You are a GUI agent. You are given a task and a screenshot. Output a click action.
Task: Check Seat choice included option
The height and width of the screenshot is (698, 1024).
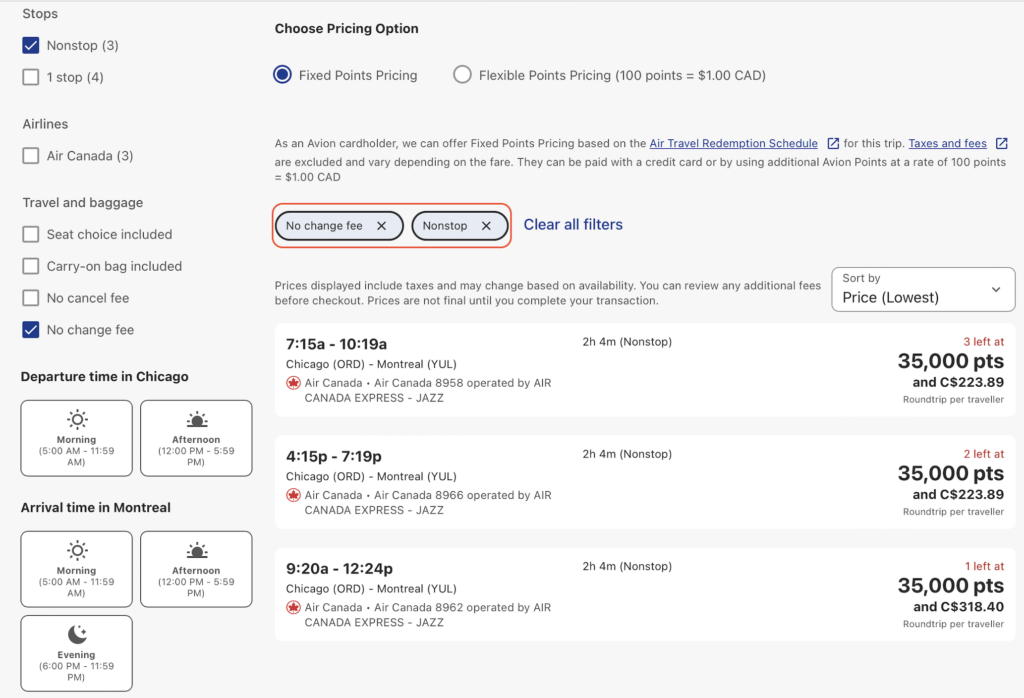tap(31, 235)
